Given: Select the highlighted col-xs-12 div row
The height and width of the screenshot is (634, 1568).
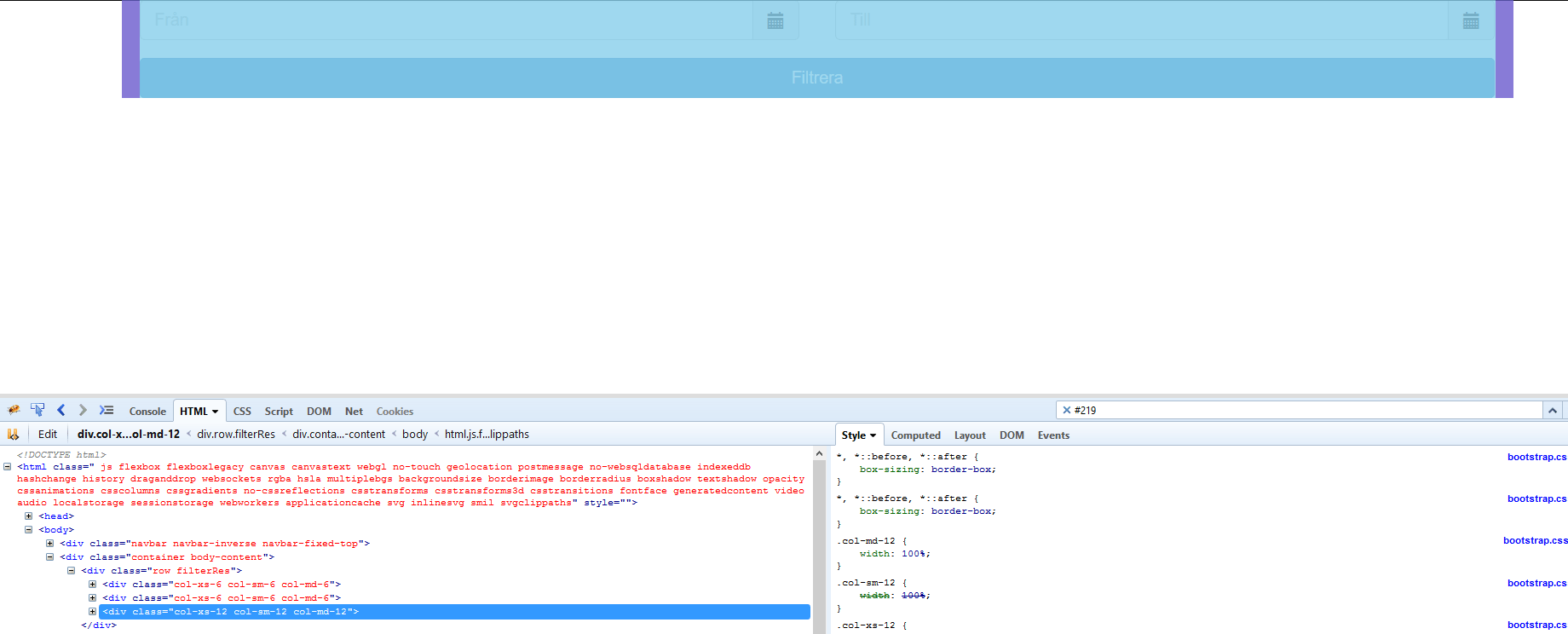Looking at the screenshot, I should (455, 612).
